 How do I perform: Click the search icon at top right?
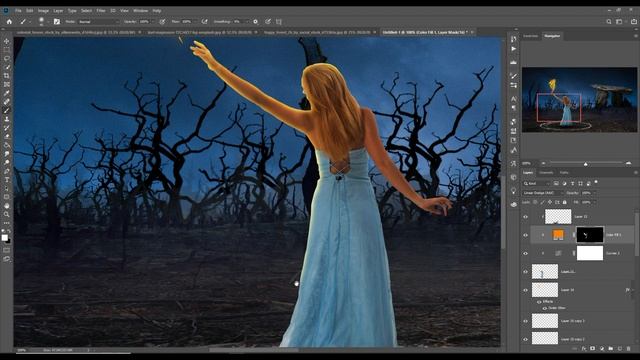(x=609, y=22)
